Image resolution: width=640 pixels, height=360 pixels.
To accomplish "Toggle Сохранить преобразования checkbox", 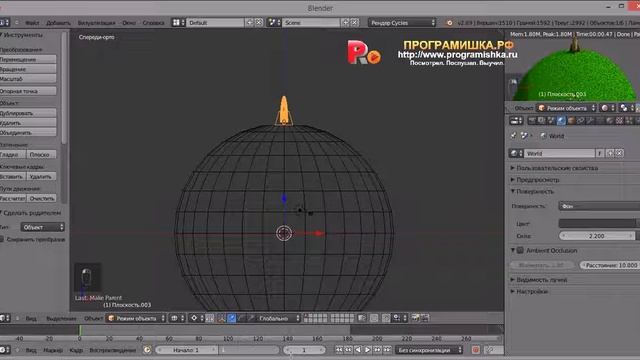I will coord(2,240).
